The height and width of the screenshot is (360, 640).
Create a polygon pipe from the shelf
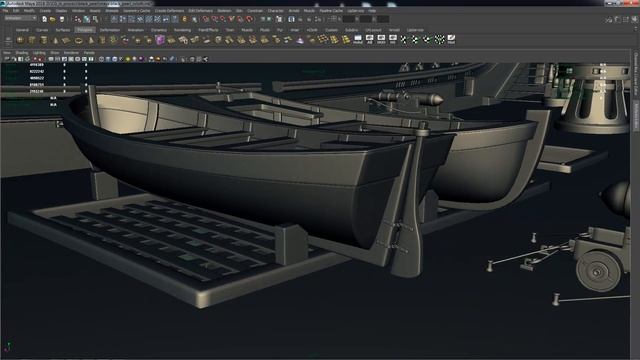[x=102, y=40]
